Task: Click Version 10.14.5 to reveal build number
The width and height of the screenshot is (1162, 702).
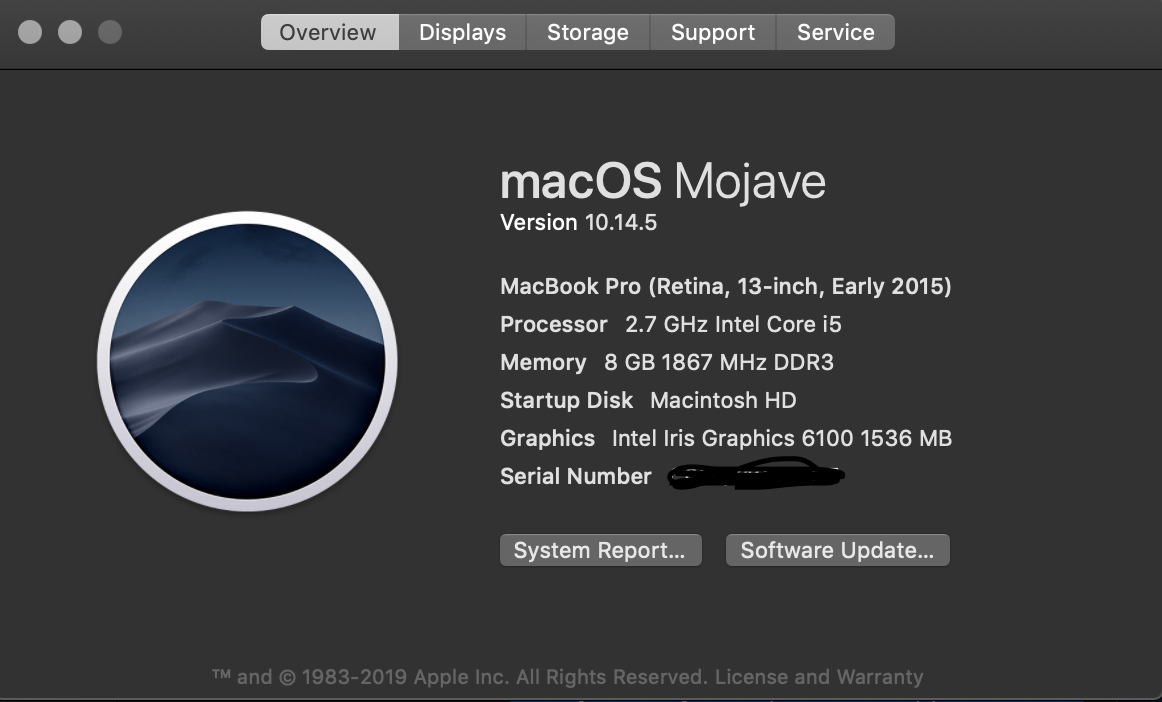Action: [x=578, y=222]
